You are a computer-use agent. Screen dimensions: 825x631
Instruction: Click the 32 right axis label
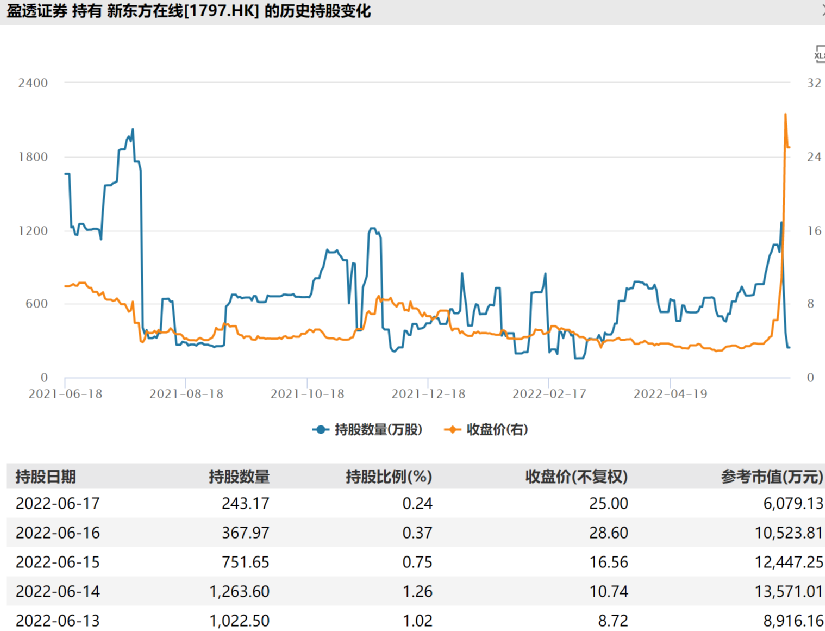click(814, 83)
